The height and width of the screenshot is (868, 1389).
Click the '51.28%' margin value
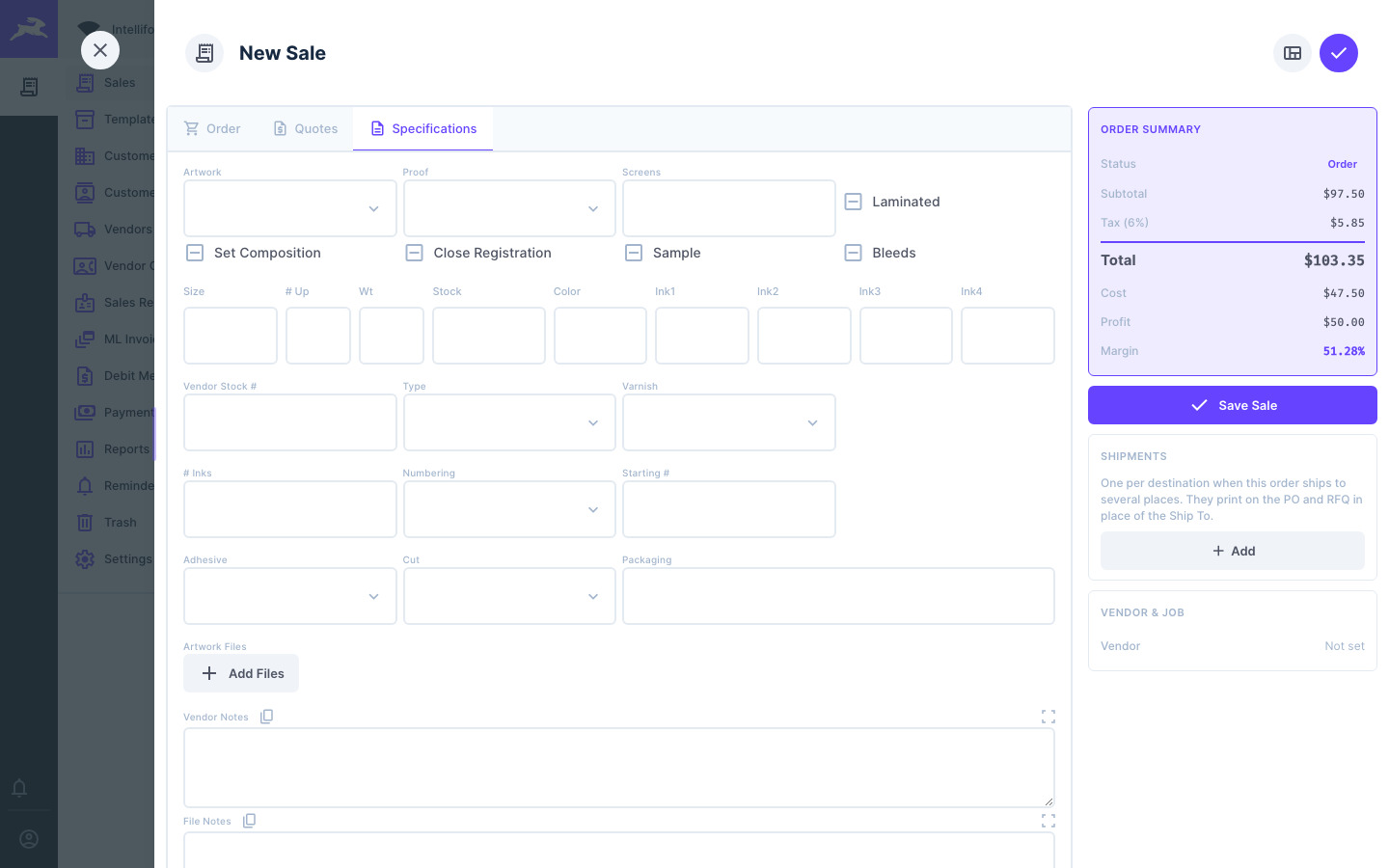(1344, 351)
